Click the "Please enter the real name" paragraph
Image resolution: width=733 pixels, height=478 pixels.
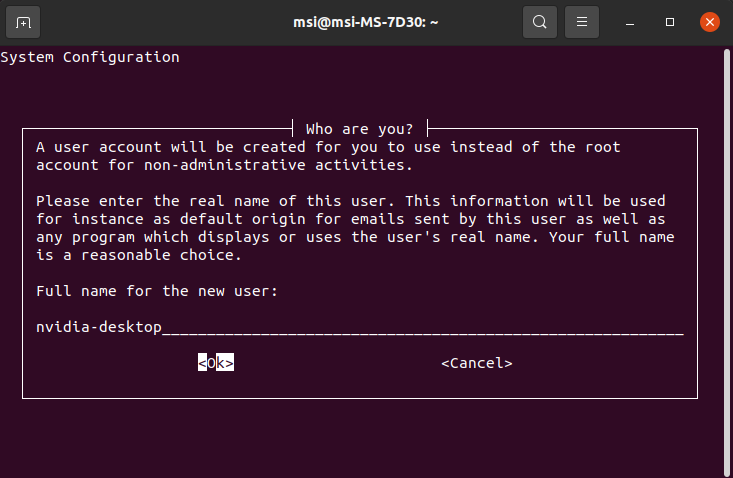click(x=355, y=228)
